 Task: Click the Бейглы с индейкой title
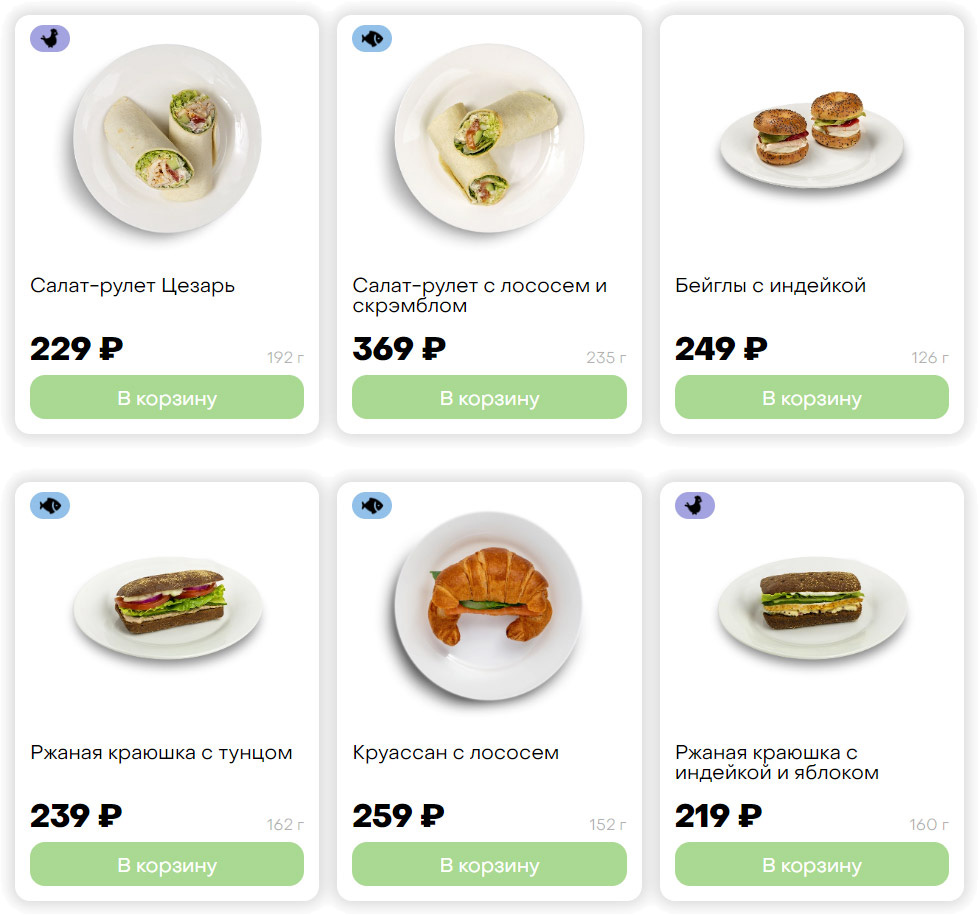770,286
